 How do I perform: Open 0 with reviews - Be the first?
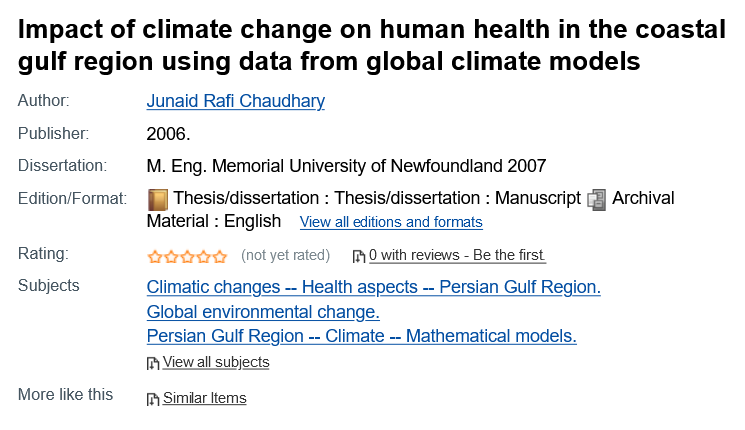(457, 255)
